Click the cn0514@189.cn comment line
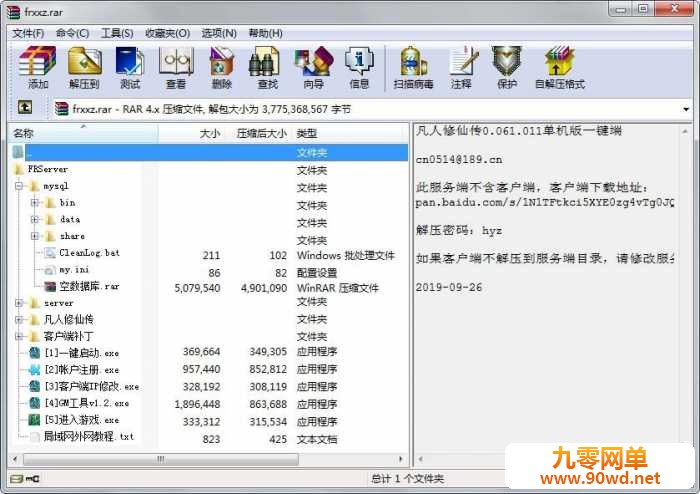Viewport: 700px width, 494px height. [459, 160]
